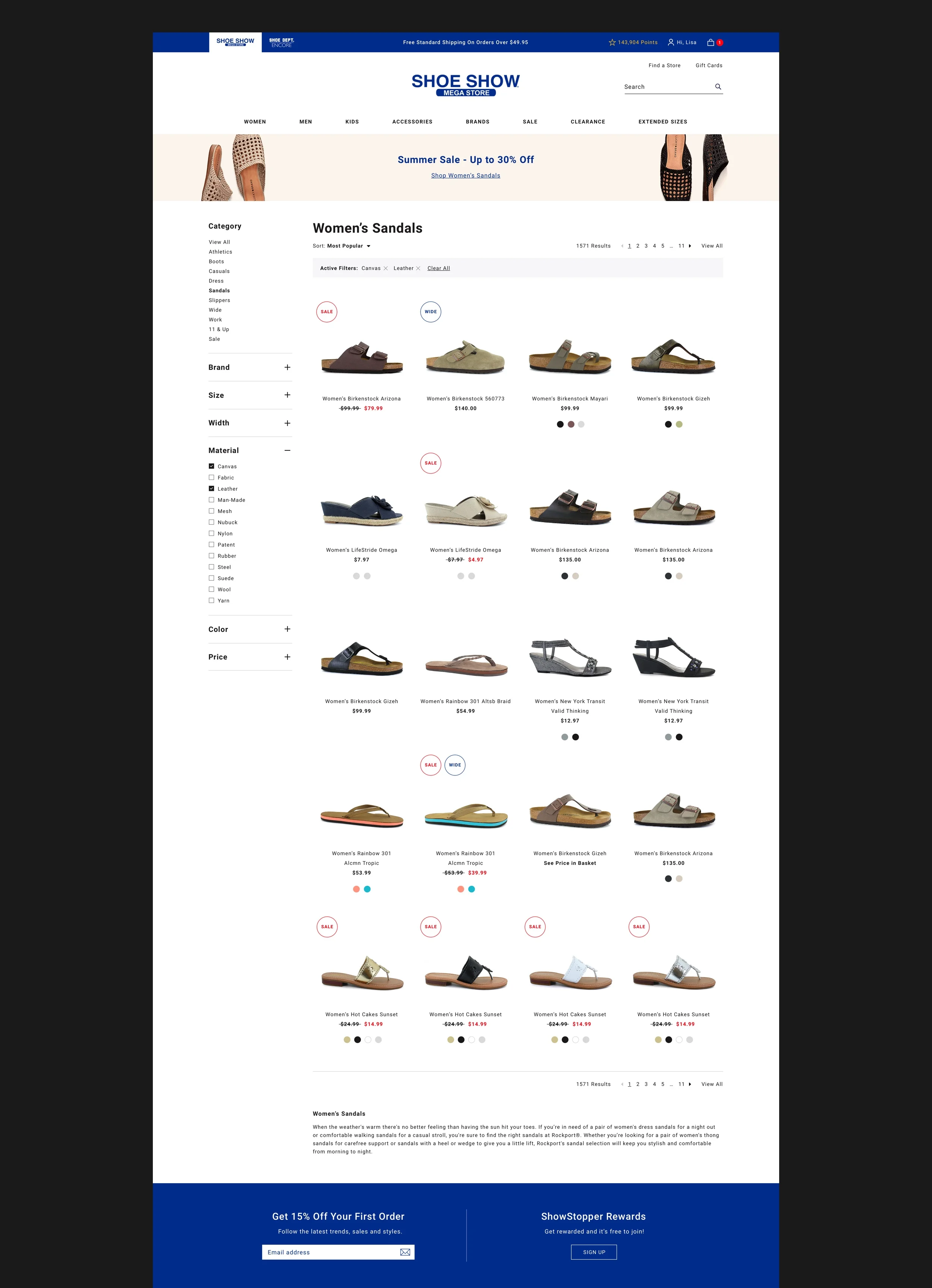Remove the Canvas active filter chip

tap(385, 268)
